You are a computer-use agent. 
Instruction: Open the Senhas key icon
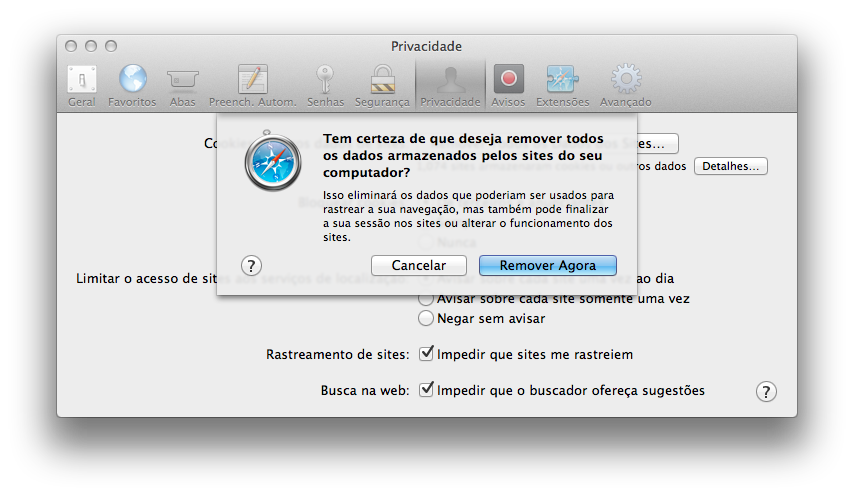click(326, 85)
